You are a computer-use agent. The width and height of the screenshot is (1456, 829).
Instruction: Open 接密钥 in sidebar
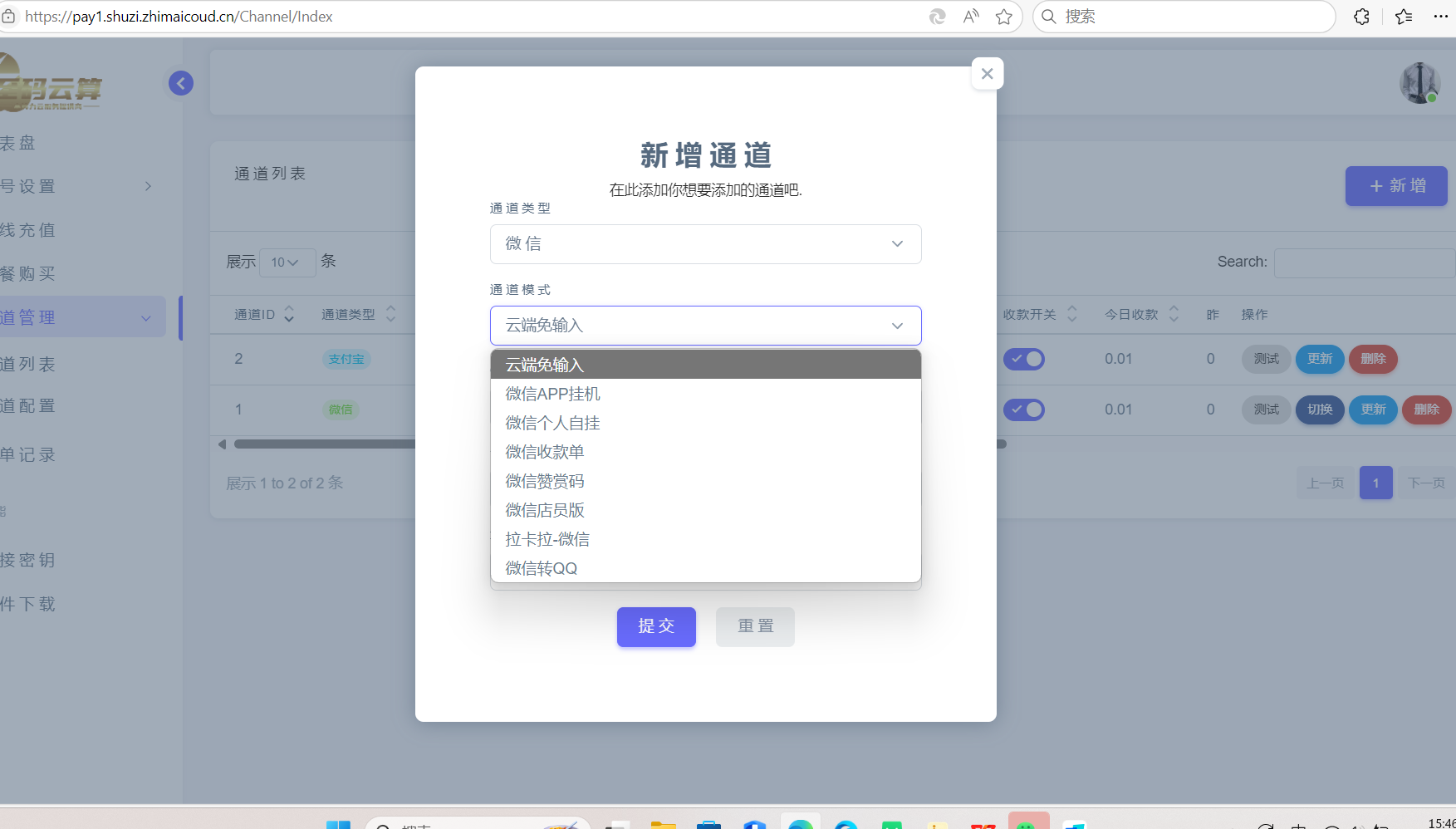27,560
